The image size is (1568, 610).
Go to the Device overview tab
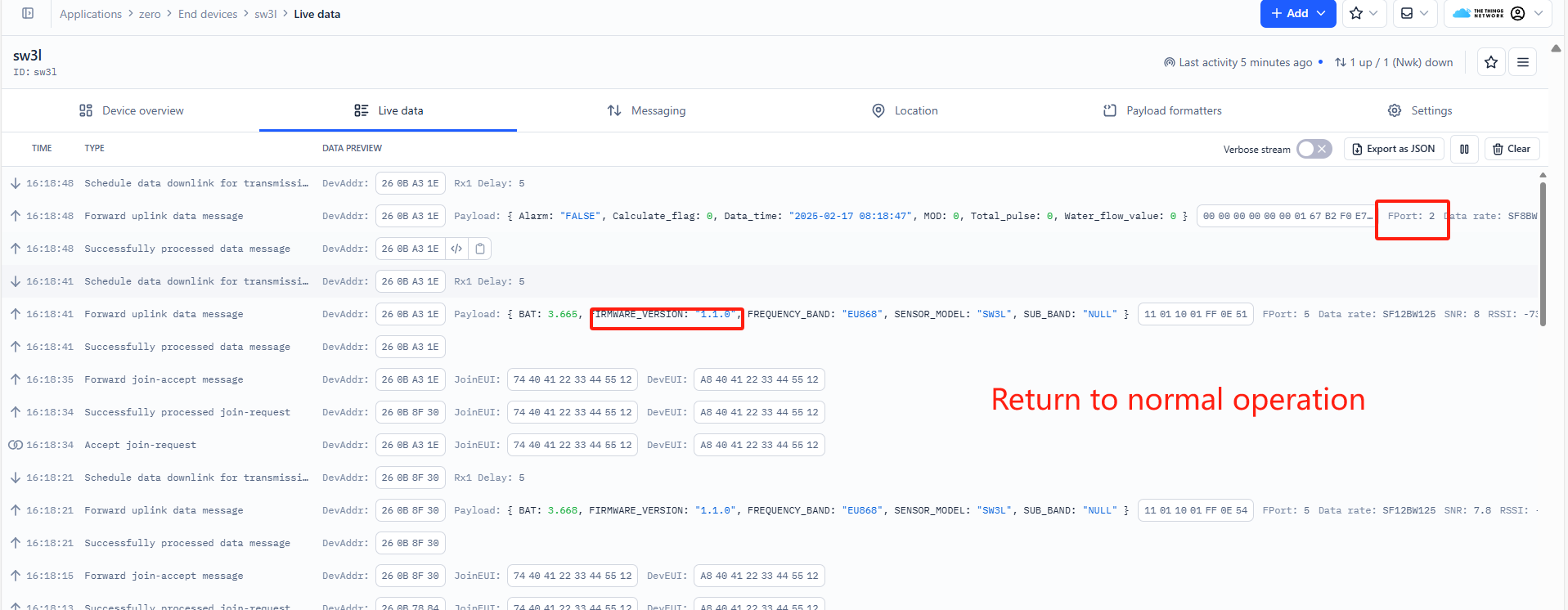click(131, 110)
